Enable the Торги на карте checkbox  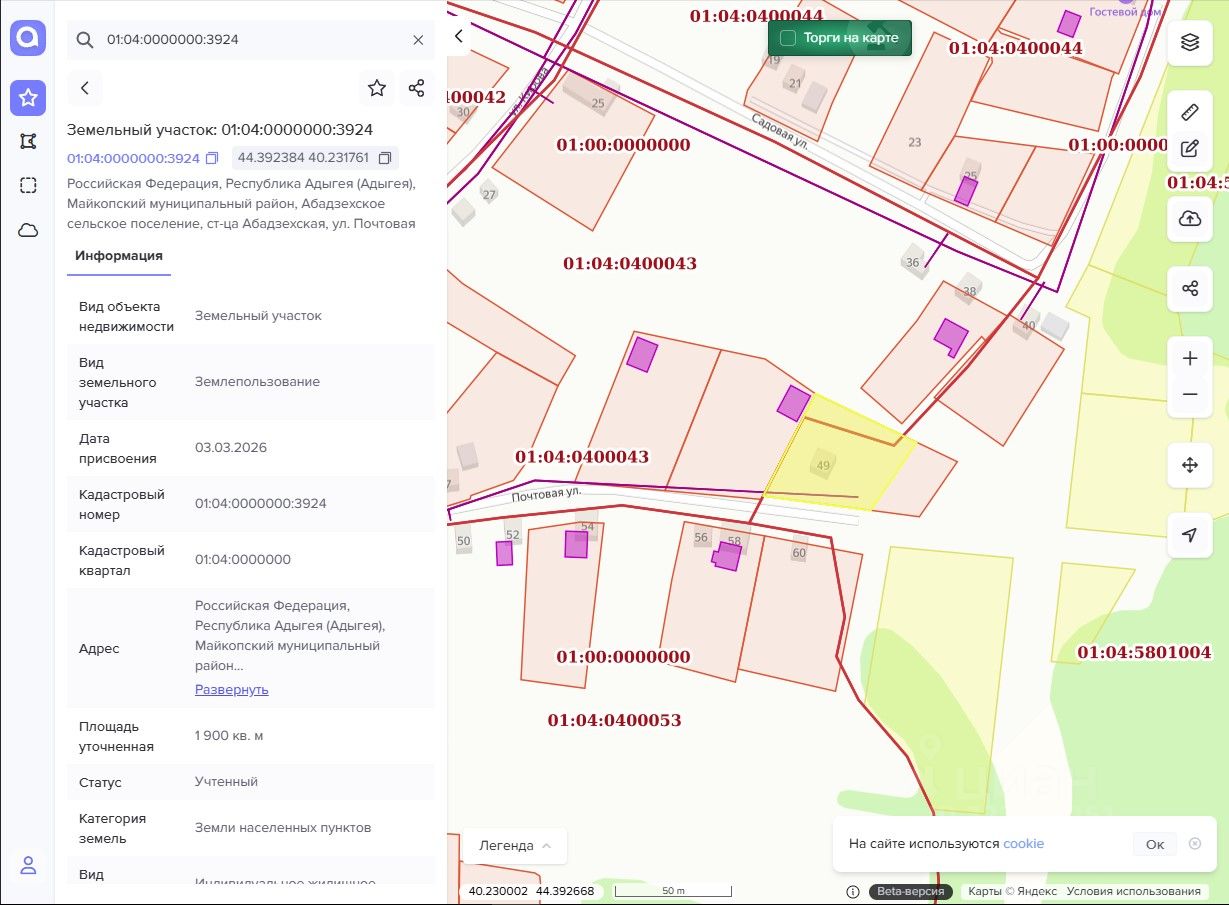click(788, 38)
